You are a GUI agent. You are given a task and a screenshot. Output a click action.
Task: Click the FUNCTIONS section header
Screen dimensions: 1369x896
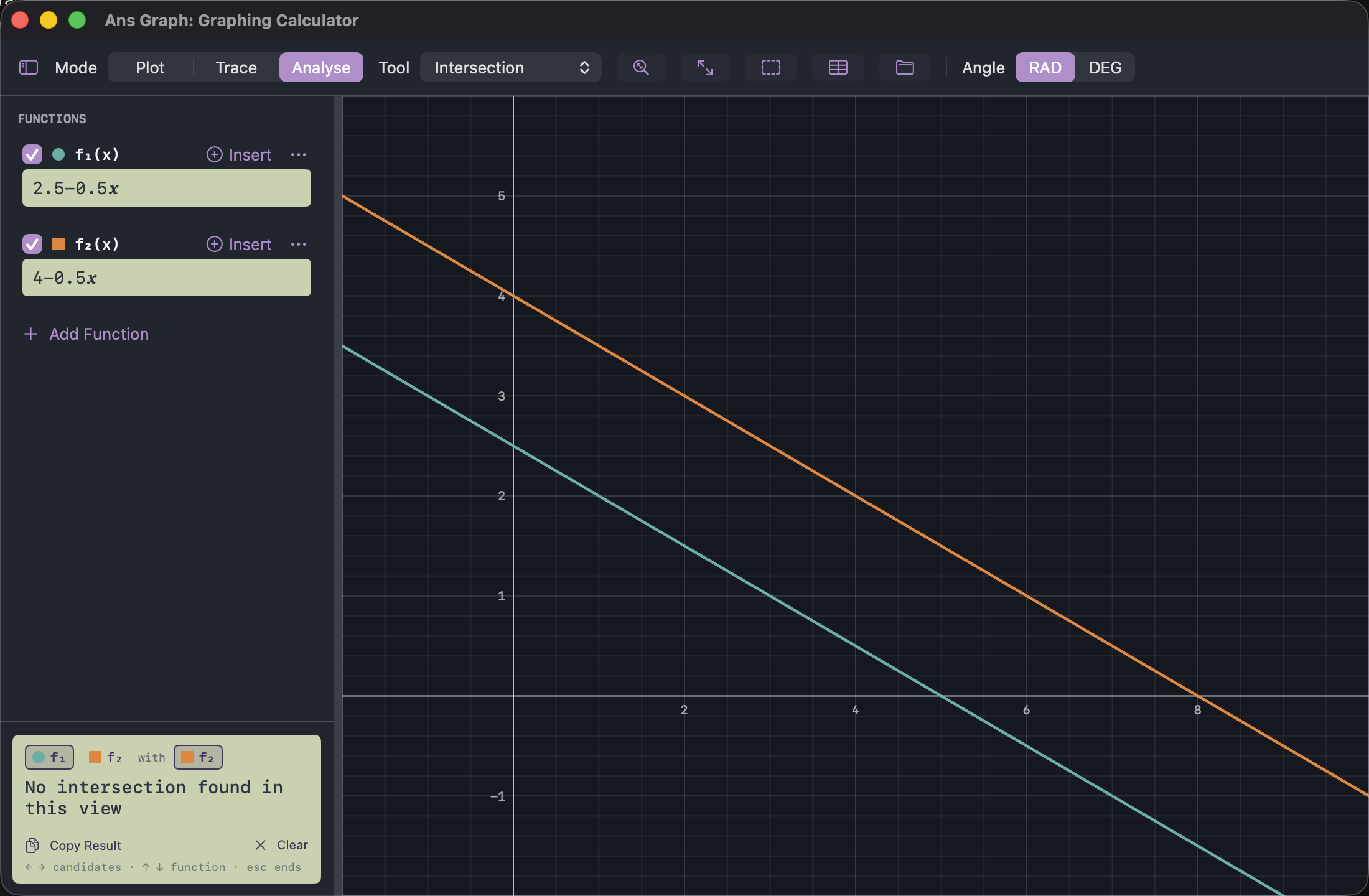point(52,119)
